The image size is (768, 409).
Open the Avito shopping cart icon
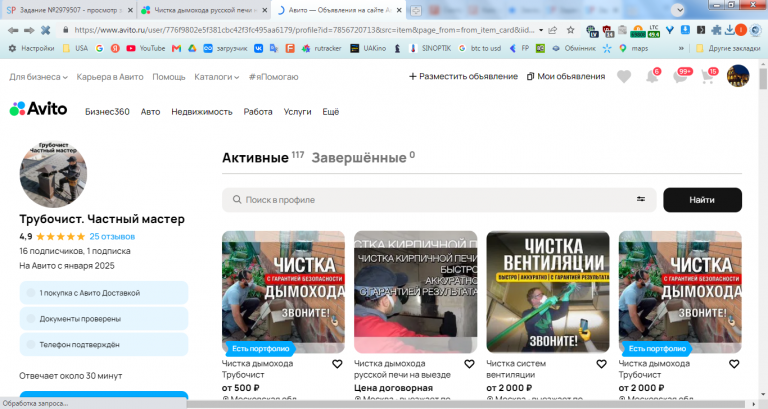pyautogui.click(x=707, y=76)
